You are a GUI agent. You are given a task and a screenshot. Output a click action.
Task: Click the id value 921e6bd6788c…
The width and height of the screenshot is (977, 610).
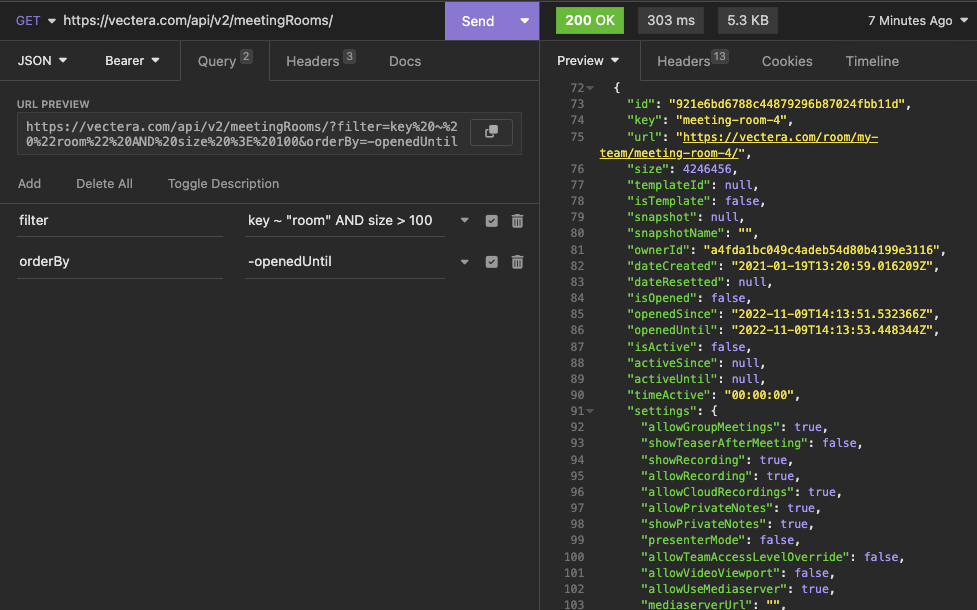pyautogui.click(x=786, y=104)
